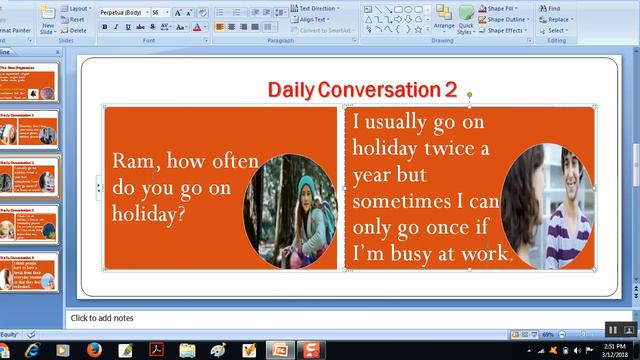This screenshot has width=640, height=360.
Task: Open the Paragraph dialog launcher
Action: (354, 41)
